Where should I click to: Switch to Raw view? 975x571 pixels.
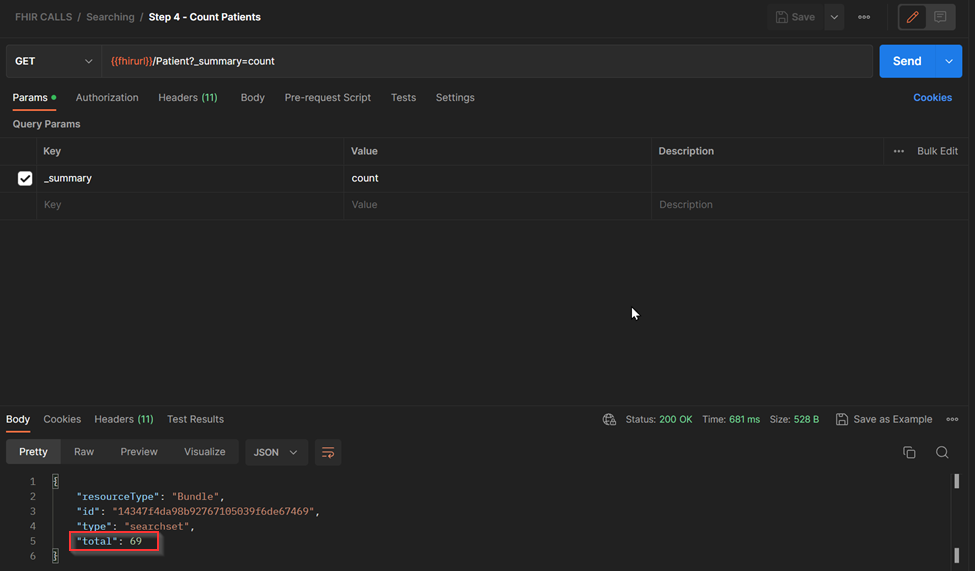point(84,452)
